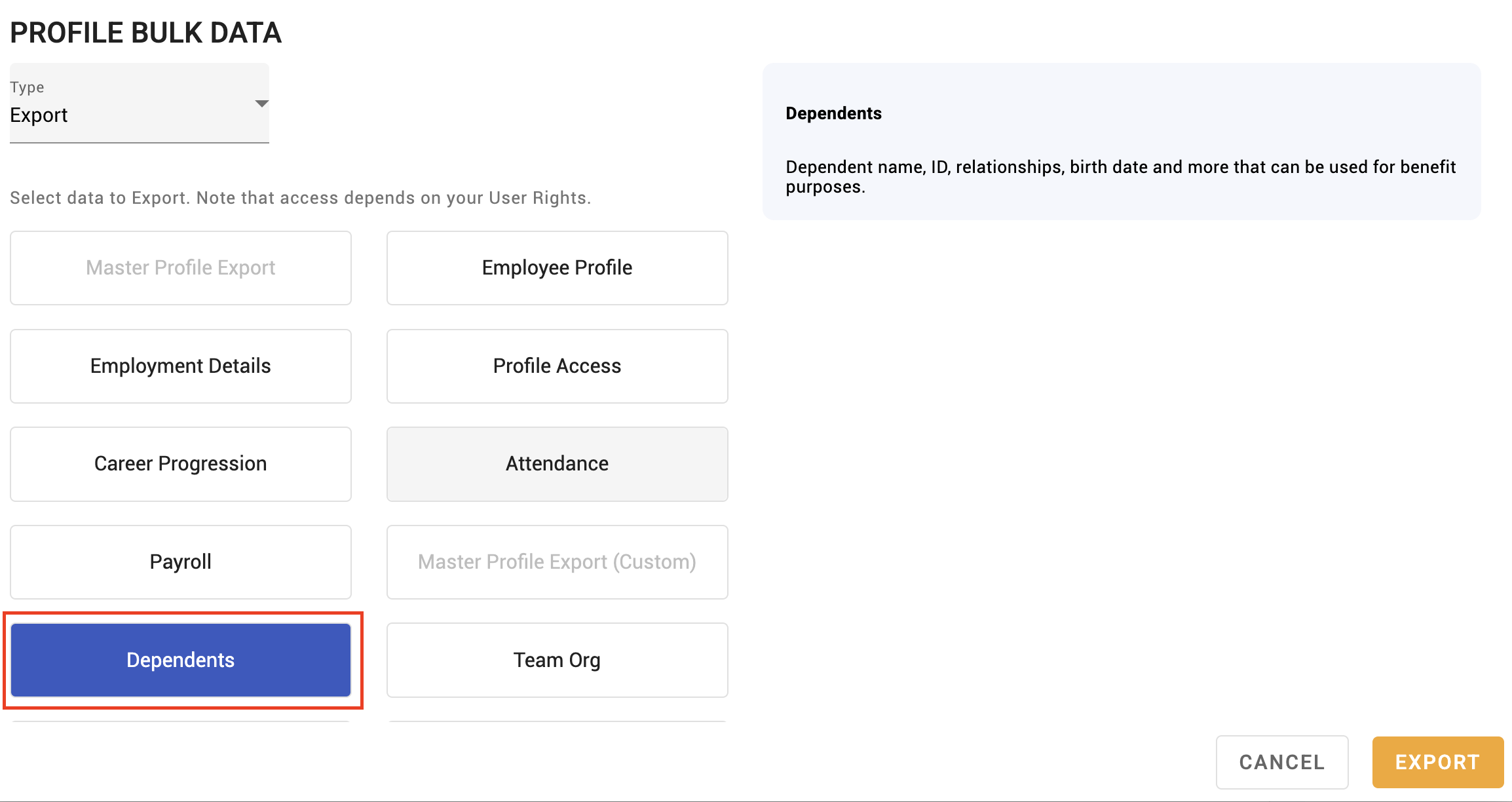The width and height of the screenshot is (1512, 802).
Task: Open the Type dropdown arrow
Action: click(261, 104)
